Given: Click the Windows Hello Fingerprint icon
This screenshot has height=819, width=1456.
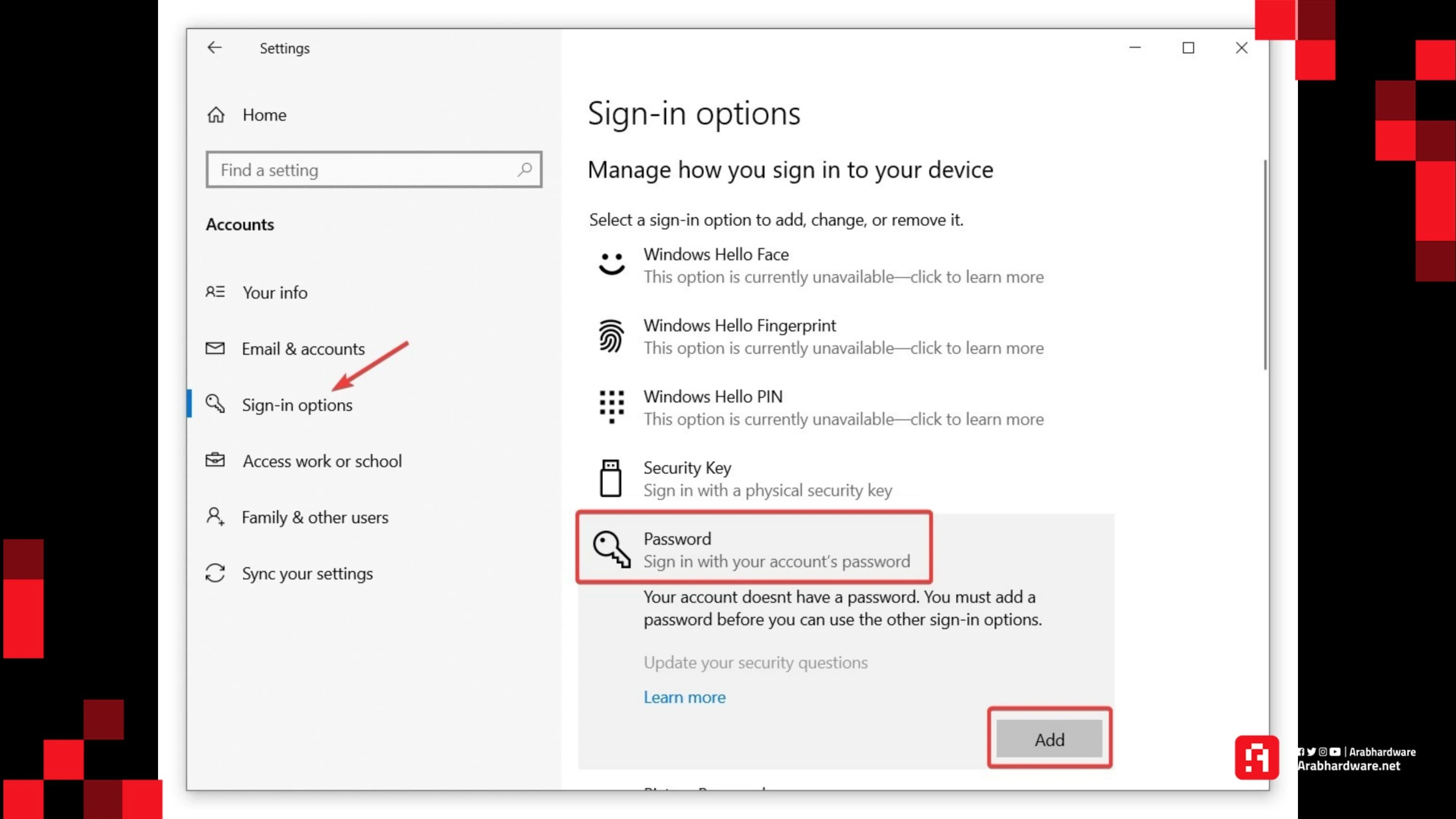Looking at the screenshot, I should pos(611,336).
